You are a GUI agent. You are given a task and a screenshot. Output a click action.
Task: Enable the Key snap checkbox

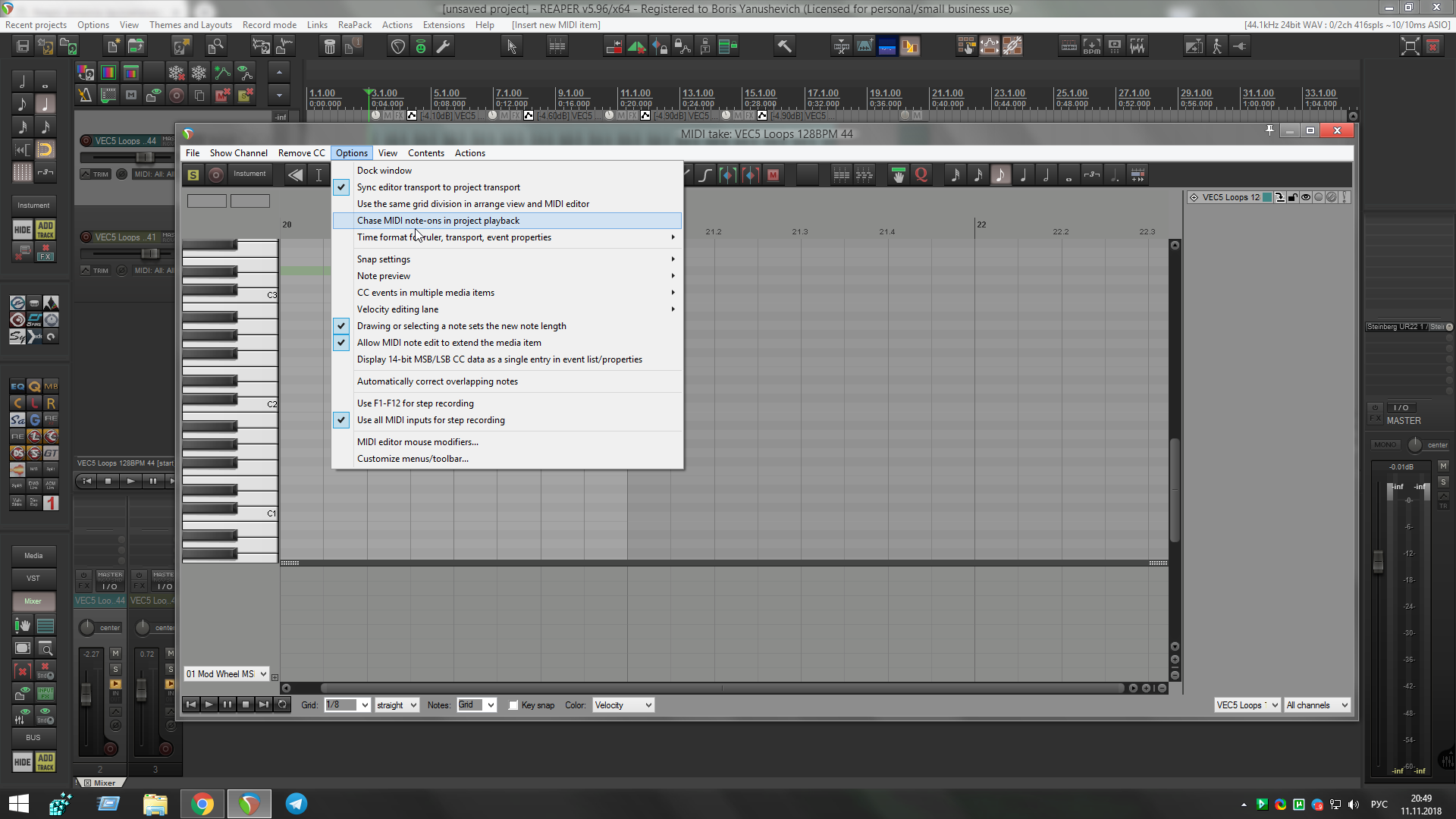(x=513, y=705)
